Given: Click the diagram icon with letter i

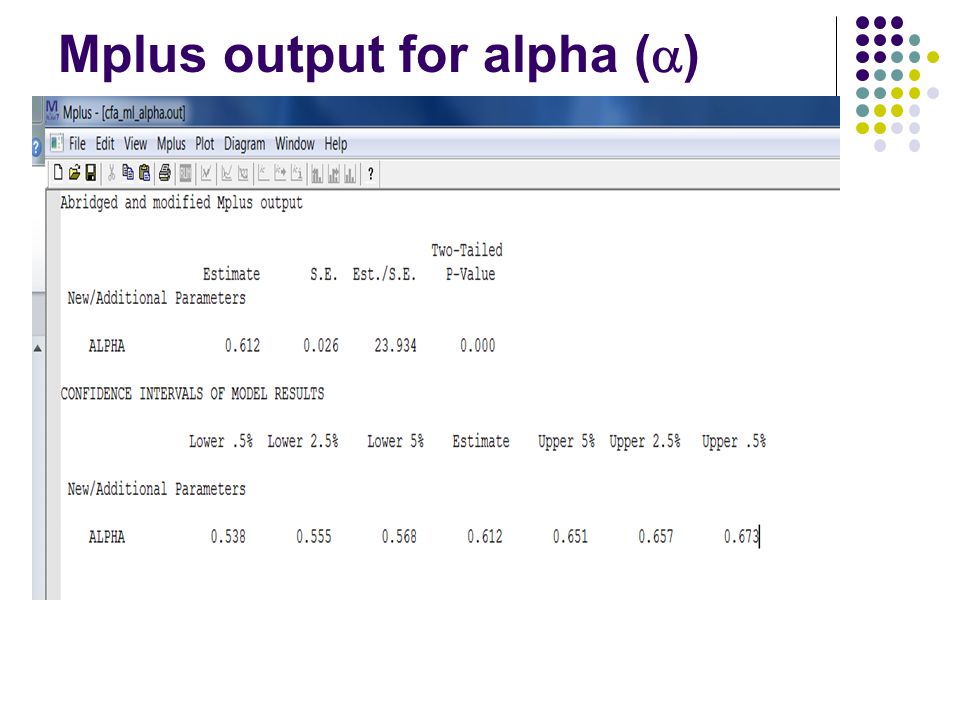Looking at the screenshot, I should tap(296, 174).
